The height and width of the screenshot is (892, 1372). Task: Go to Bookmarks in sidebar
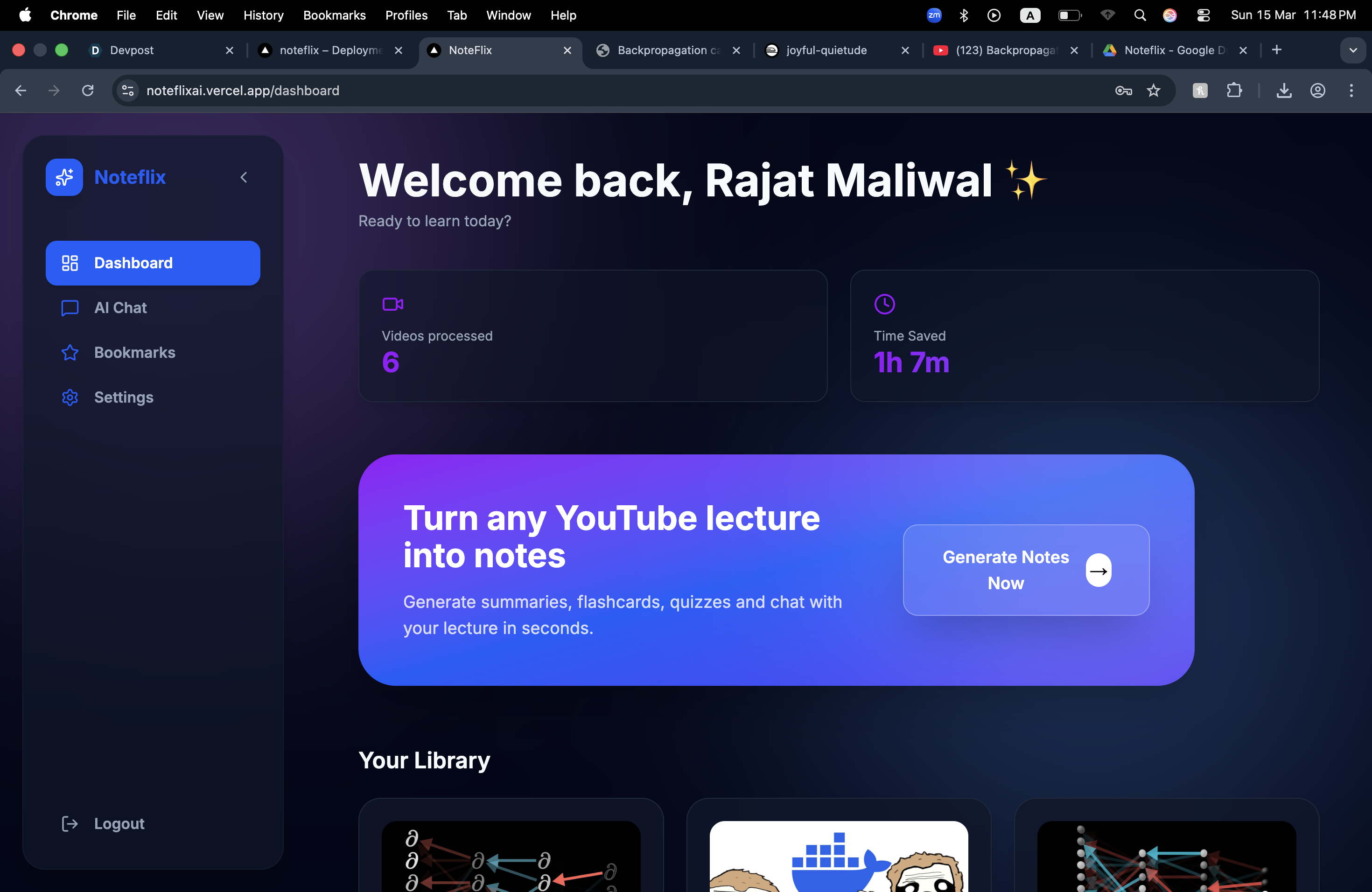(x=134, y=353)
